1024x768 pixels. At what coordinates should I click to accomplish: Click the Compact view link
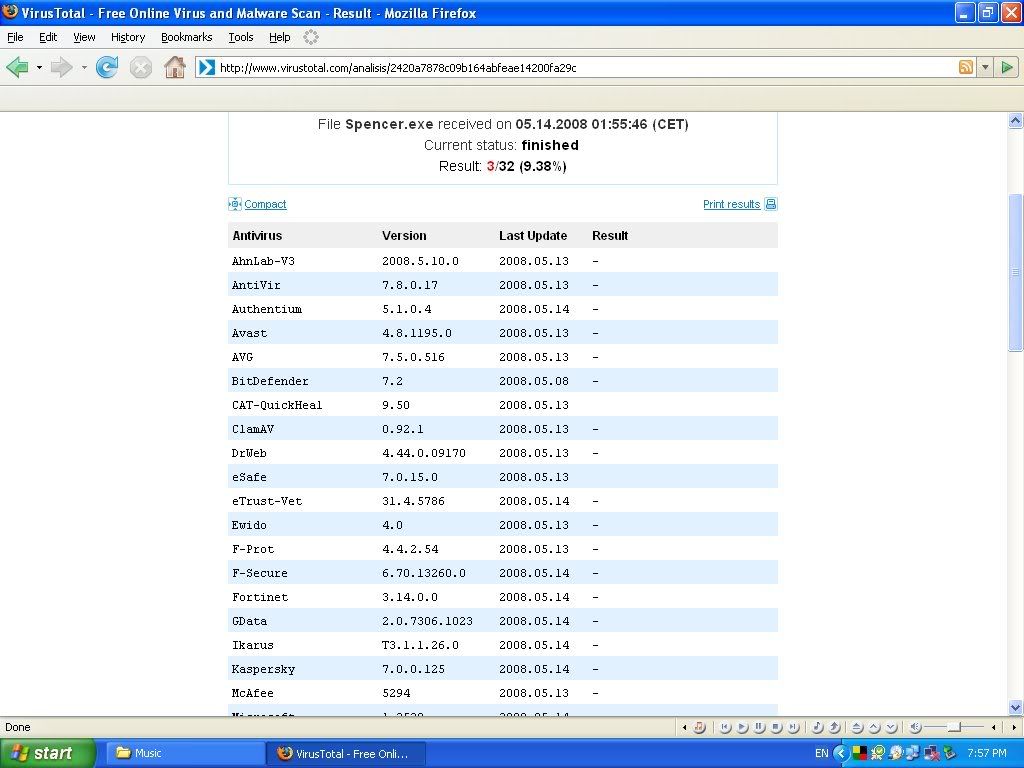tap(265, 204)
